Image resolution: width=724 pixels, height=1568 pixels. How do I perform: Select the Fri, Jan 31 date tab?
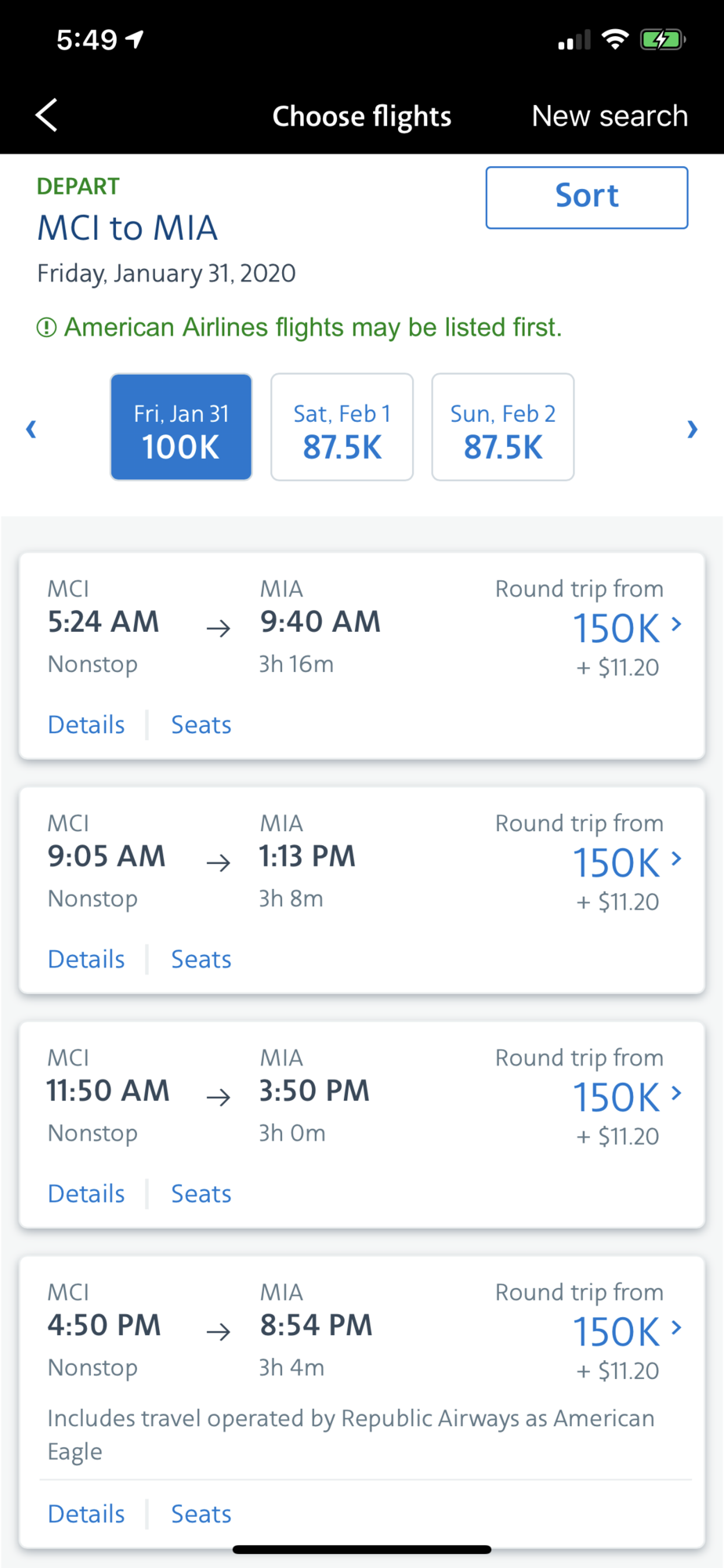181,427
